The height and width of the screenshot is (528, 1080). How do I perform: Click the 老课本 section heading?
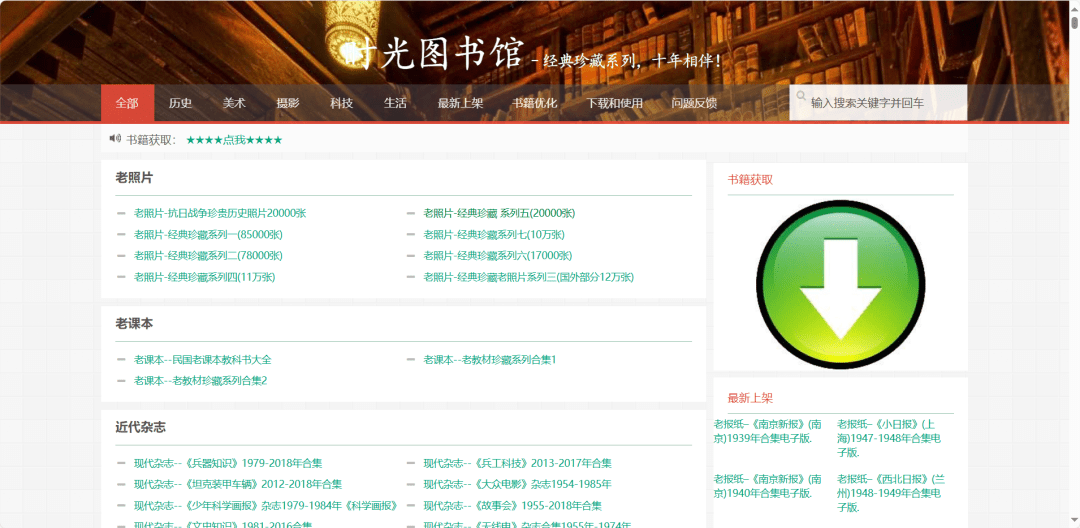tap(134, 324)
